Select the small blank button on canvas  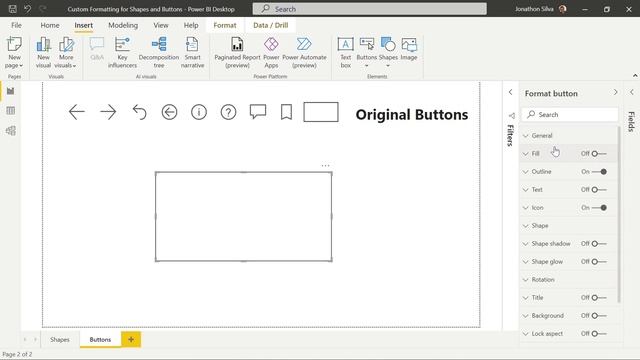click(x=321, y=112)
